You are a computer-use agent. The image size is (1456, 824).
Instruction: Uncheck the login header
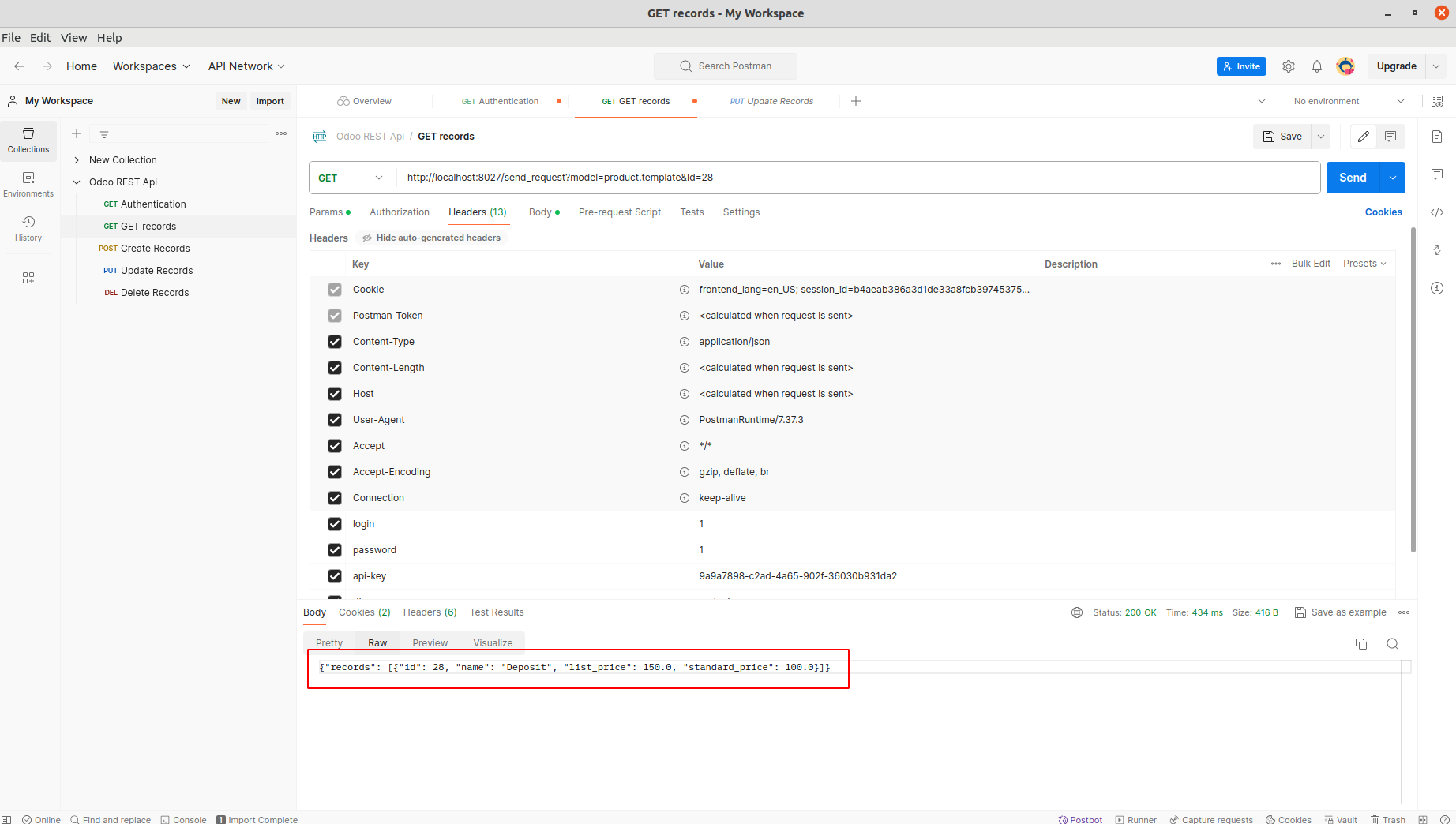point(335,524)
